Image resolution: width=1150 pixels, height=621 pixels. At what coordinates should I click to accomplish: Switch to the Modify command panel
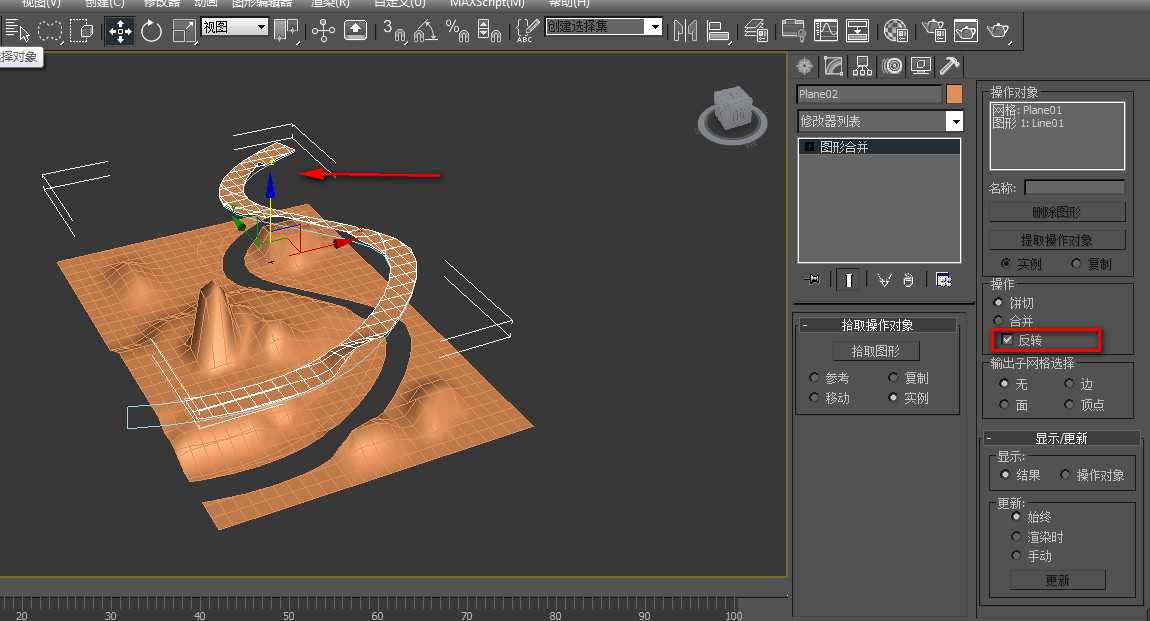833,66
